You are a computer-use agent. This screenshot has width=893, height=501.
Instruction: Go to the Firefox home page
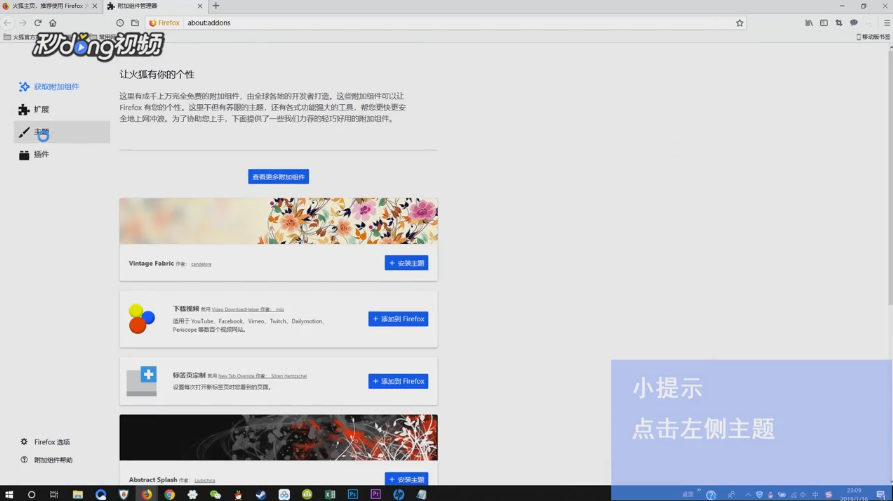(53, 23)
